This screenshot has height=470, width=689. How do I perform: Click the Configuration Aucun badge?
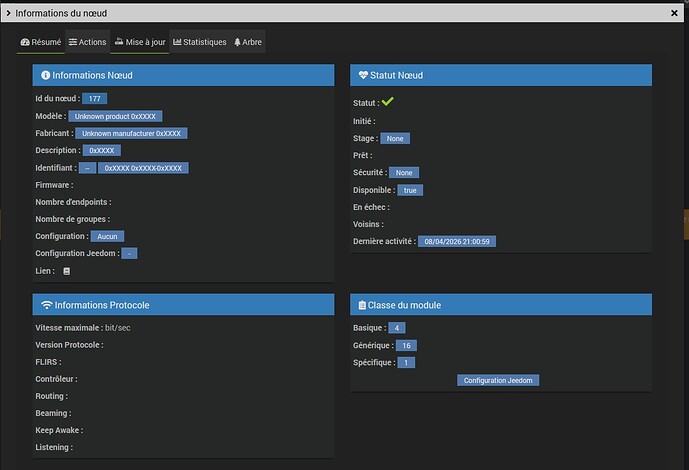tap(107, 236)
